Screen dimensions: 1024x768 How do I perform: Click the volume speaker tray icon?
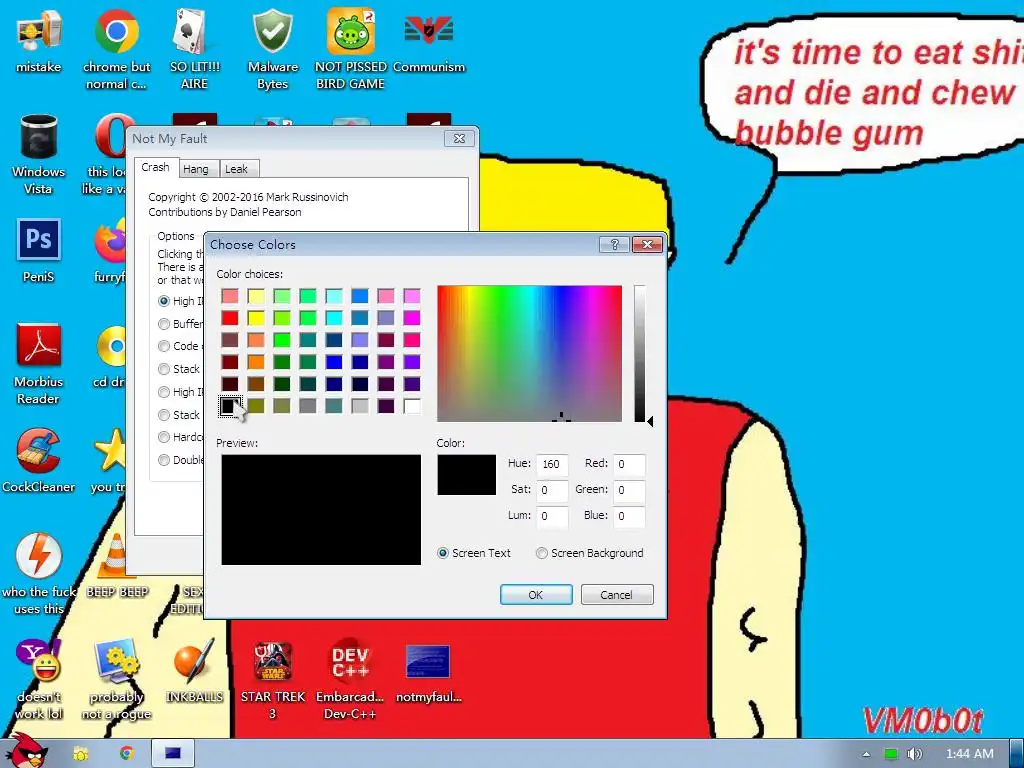point(914,754)
